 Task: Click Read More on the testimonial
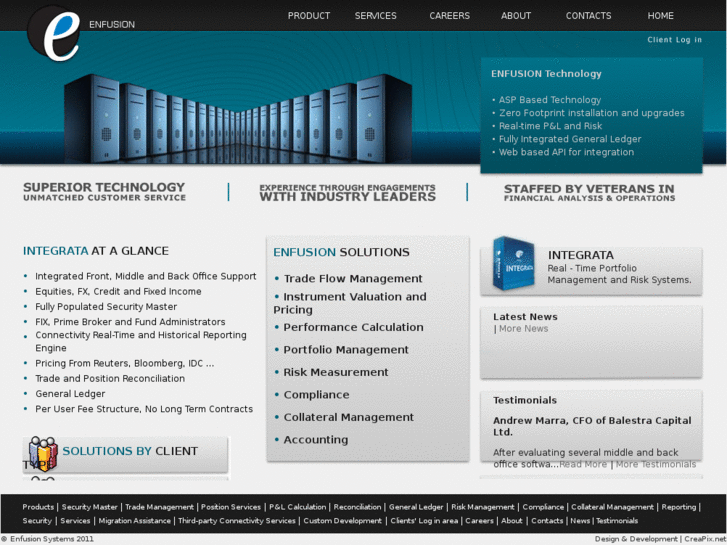pyautogui.click(x=583, y=464)
